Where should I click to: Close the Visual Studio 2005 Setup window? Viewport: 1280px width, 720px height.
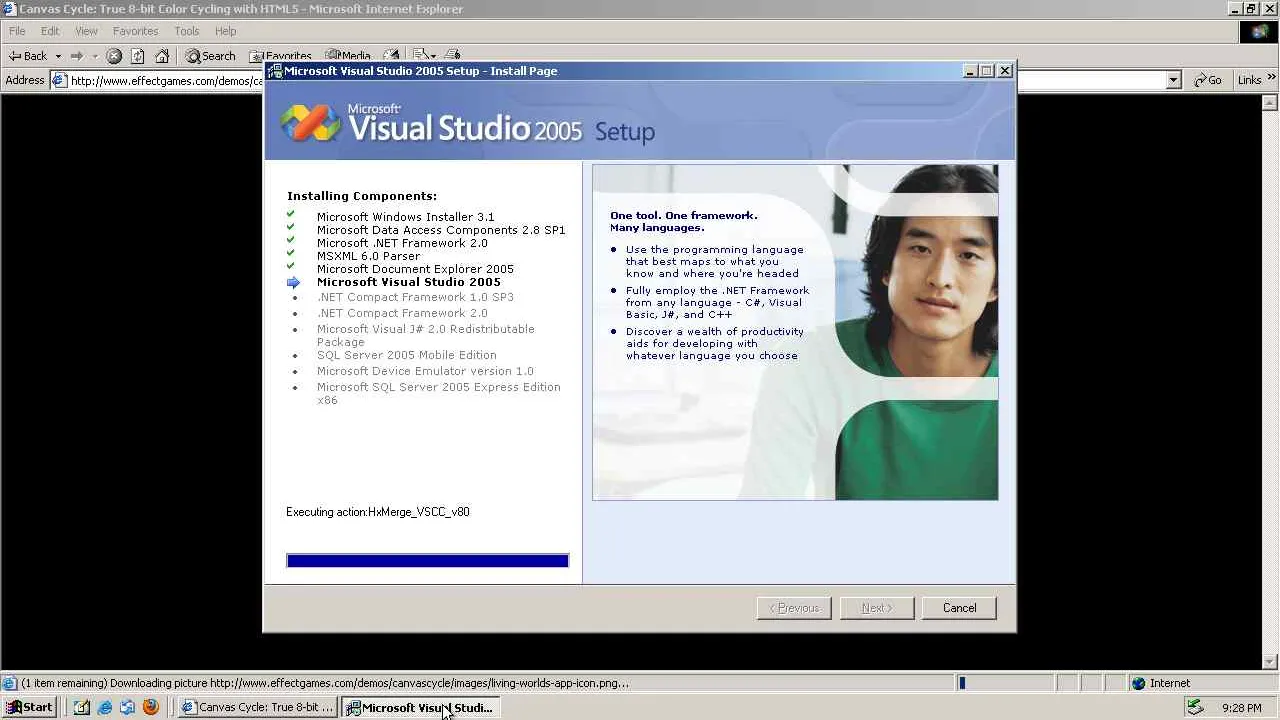[x=1005, y=71]
